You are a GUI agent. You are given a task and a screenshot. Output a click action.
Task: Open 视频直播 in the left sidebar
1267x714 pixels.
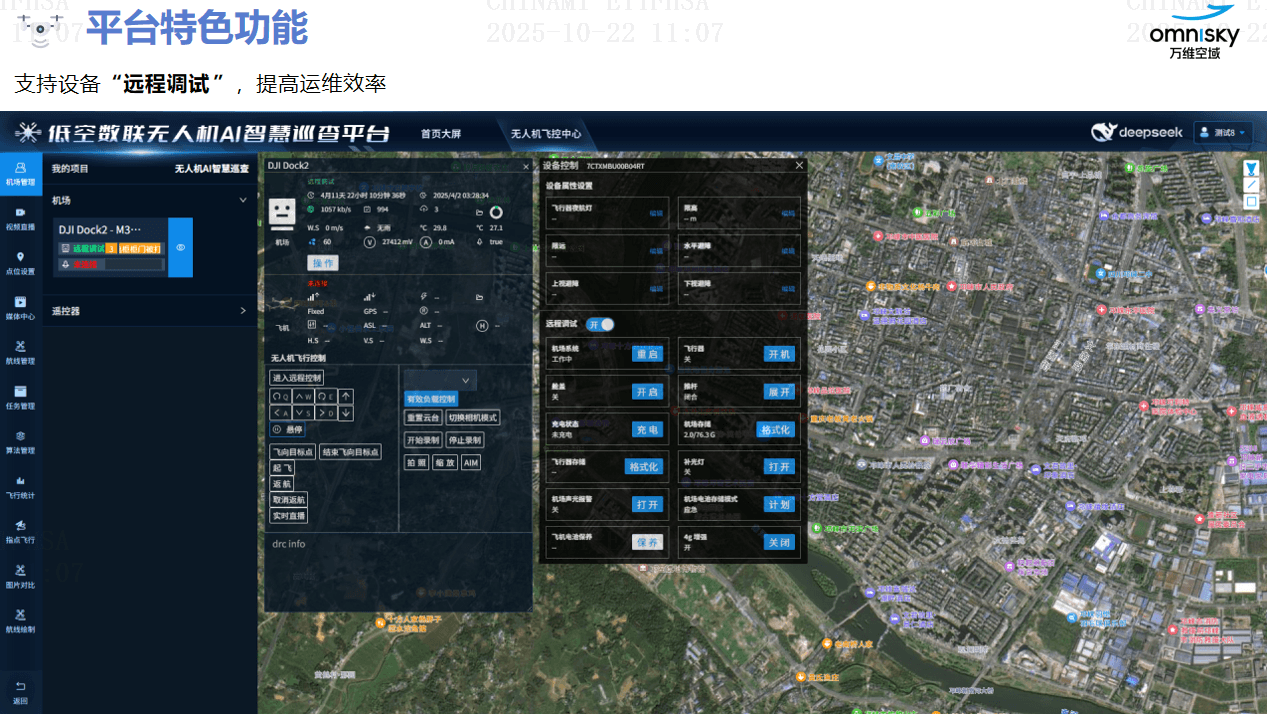tap(20, 218)
